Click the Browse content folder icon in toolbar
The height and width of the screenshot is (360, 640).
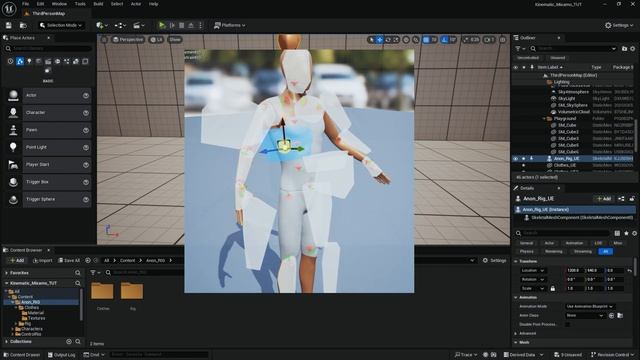click(x=23, y=25)
